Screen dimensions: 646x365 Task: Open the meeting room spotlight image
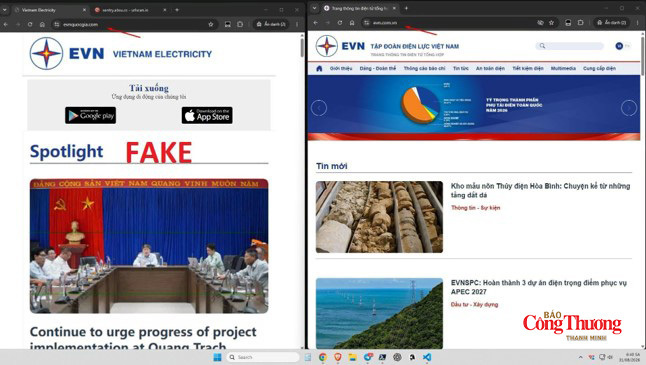point(149,246)
